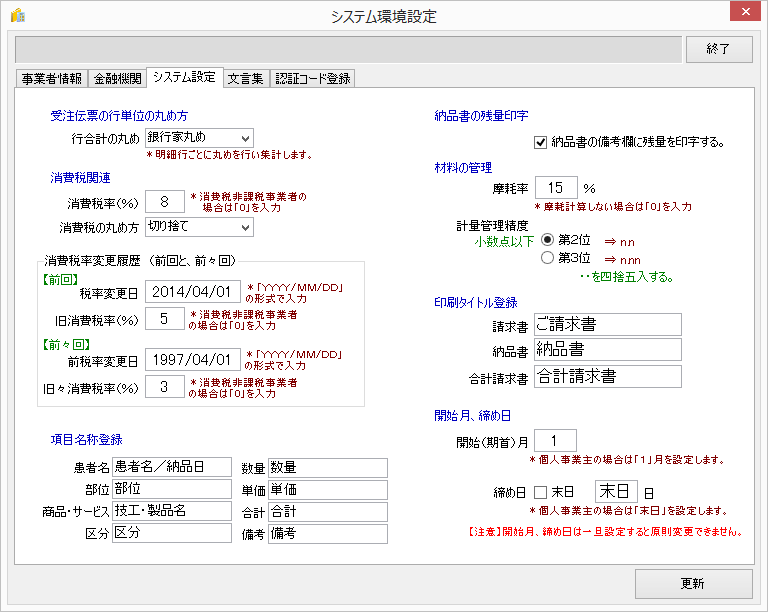Click the 納品書の残量印字 heading
This screenshot has width=768, height=612.
coord(481,116)
